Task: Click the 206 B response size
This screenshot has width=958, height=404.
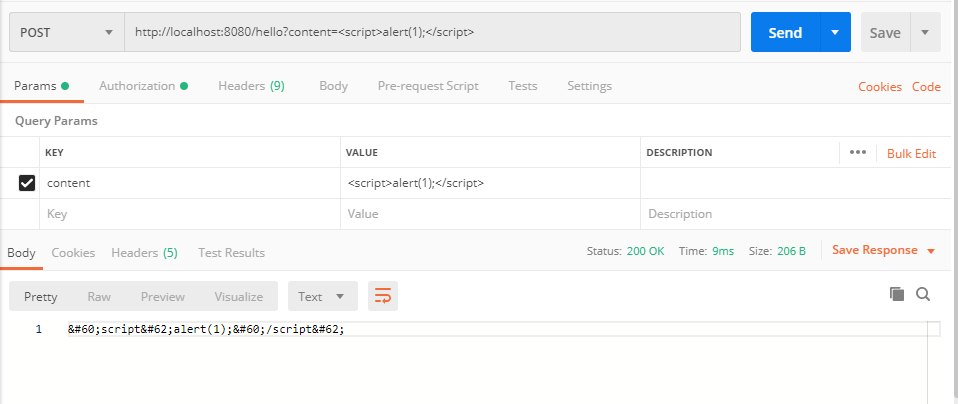Action: click(x=791, y=251)
